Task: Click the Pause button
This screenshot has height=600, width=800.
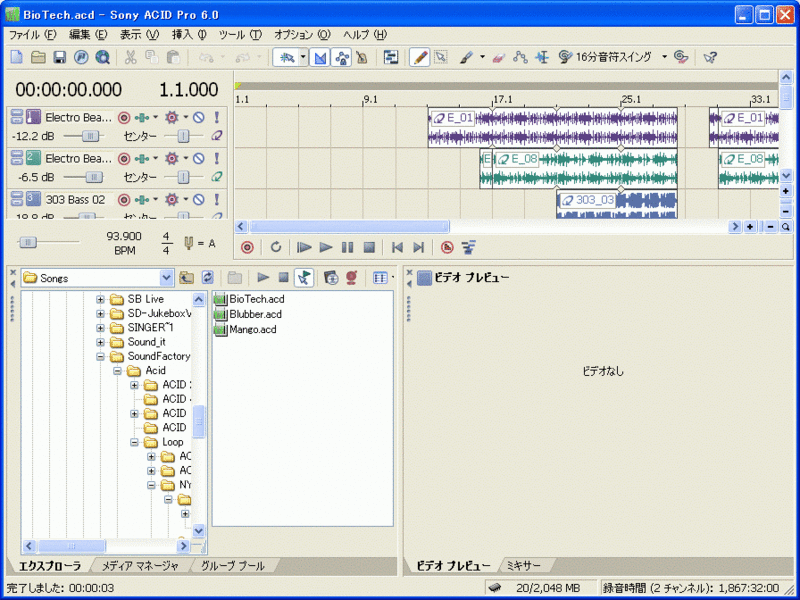Action: pyautogui.click(x=347, y=247)
